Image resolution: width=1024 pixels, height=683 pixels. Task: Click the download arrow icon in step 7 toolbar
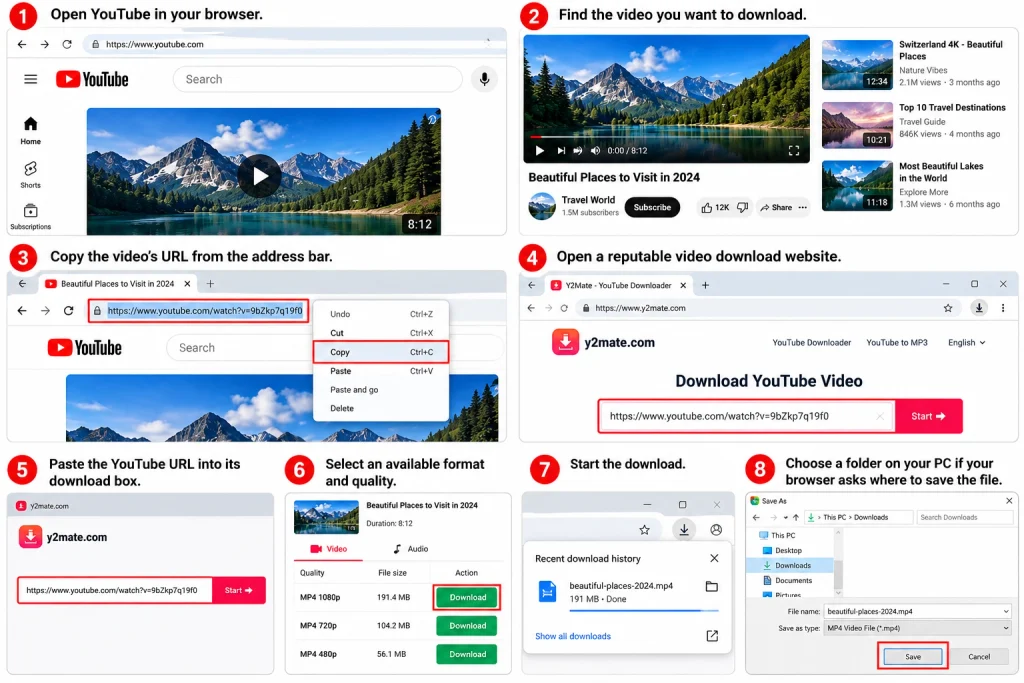pos(684,530)
